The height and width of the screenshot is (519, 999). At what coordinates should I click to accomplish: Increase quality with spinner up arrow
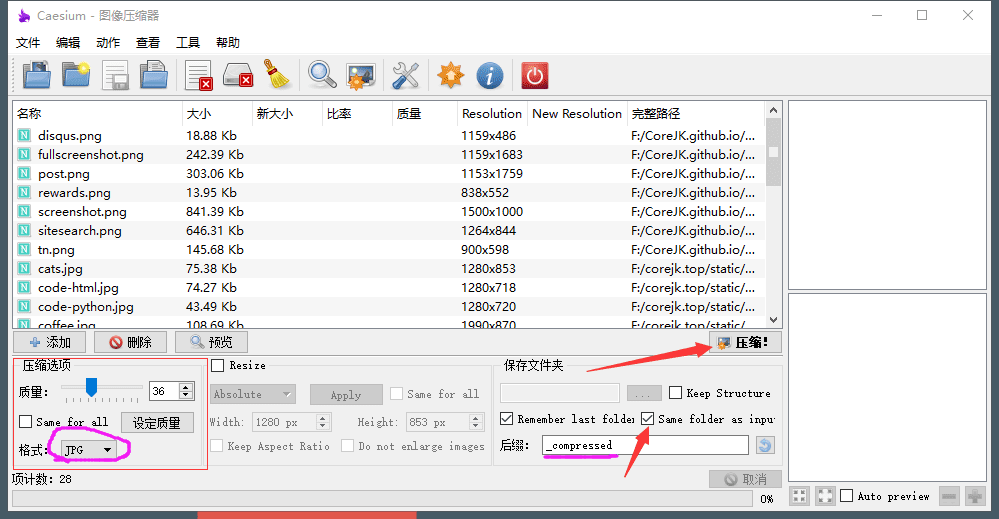186,387
